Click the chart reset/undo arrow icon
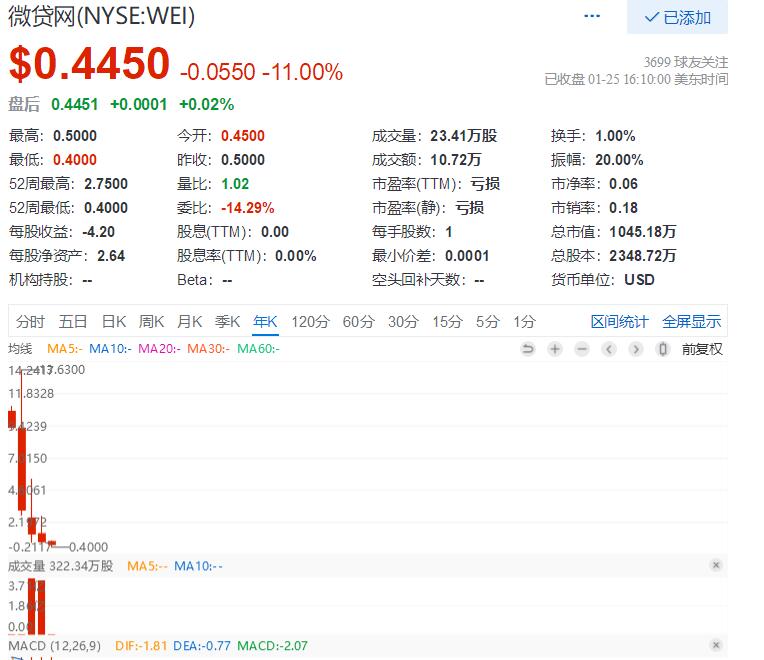 pyautogui.click(x=528, y=349)
